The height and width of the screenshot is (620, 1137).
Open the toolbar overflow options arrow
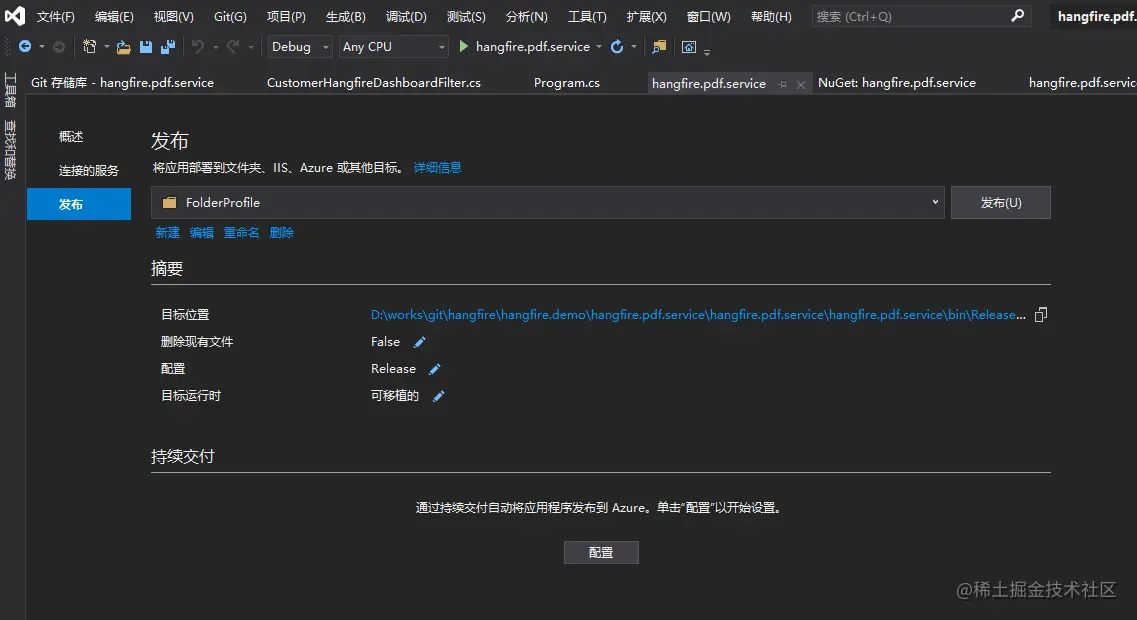click(x=707, y=52)
